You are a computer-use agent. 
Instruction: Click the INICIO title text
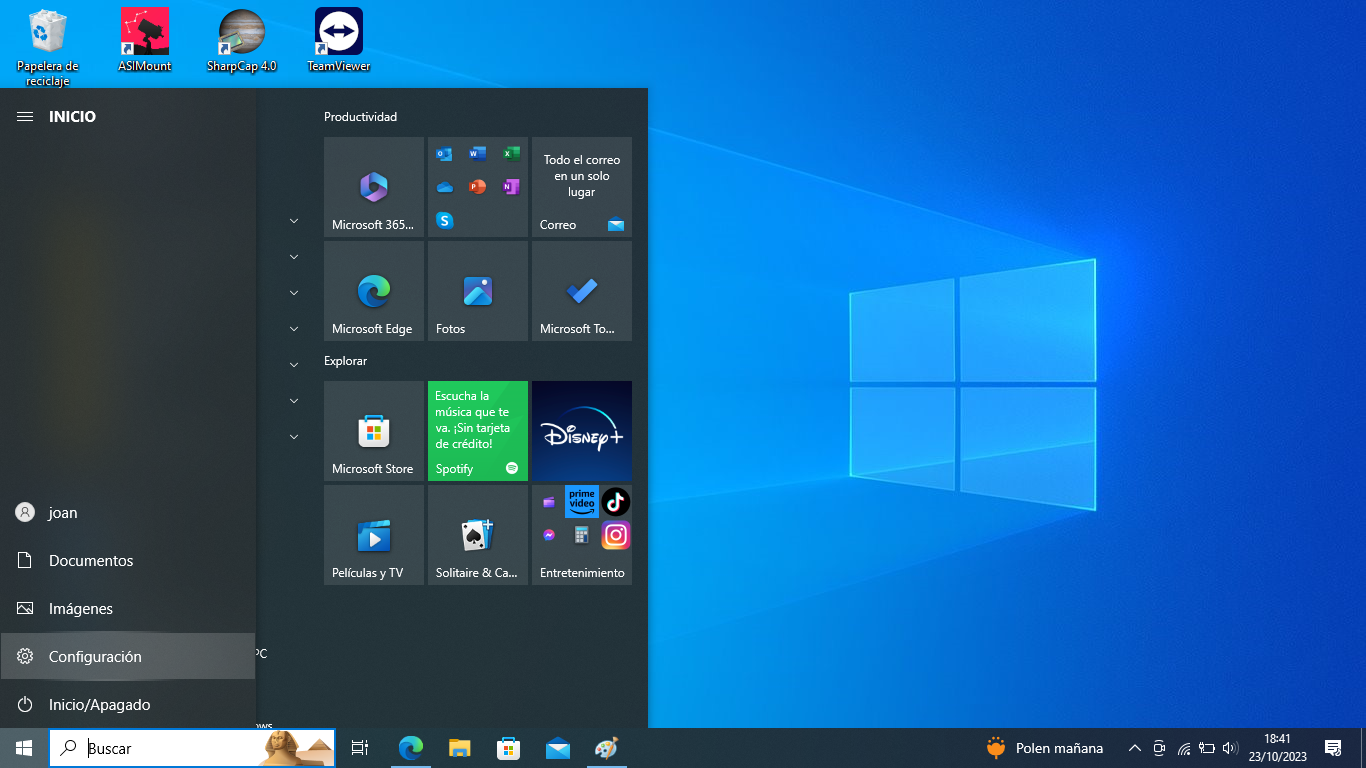72,117
